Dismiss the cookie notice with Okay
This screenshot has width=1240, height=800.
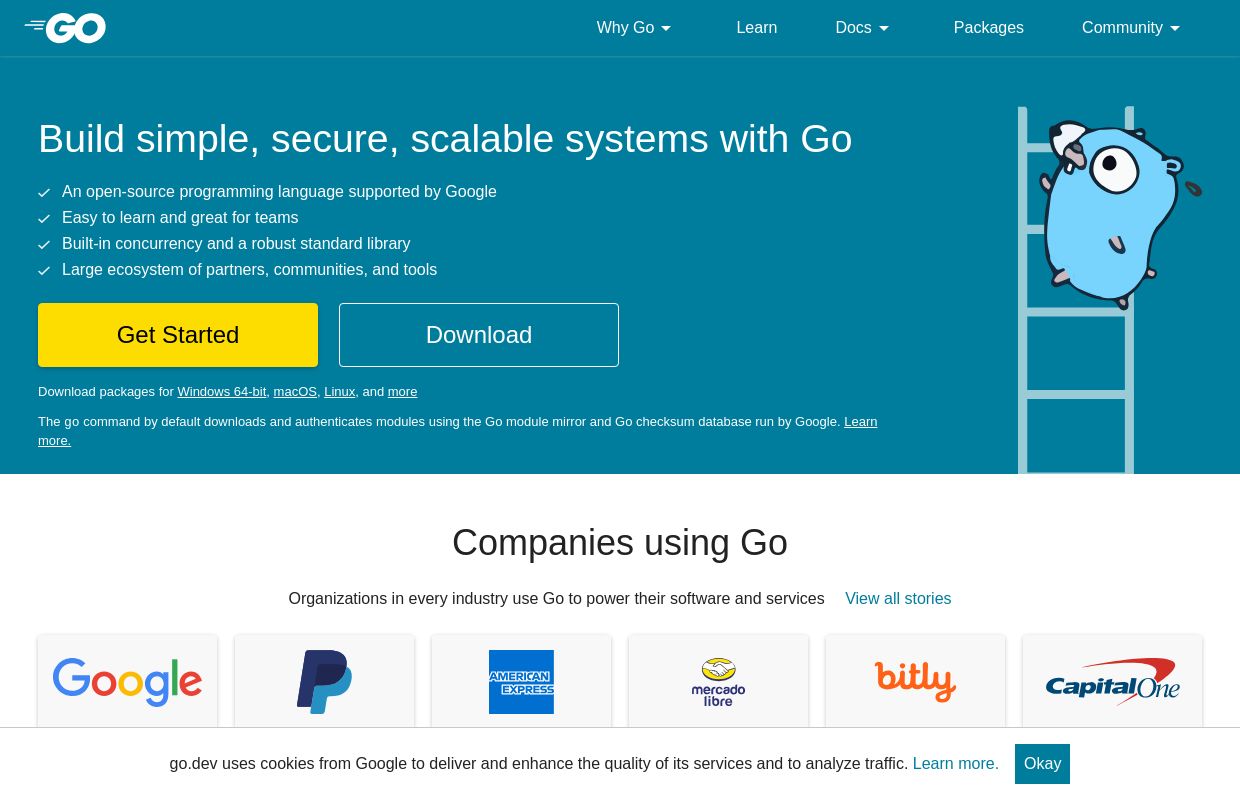1042,763
